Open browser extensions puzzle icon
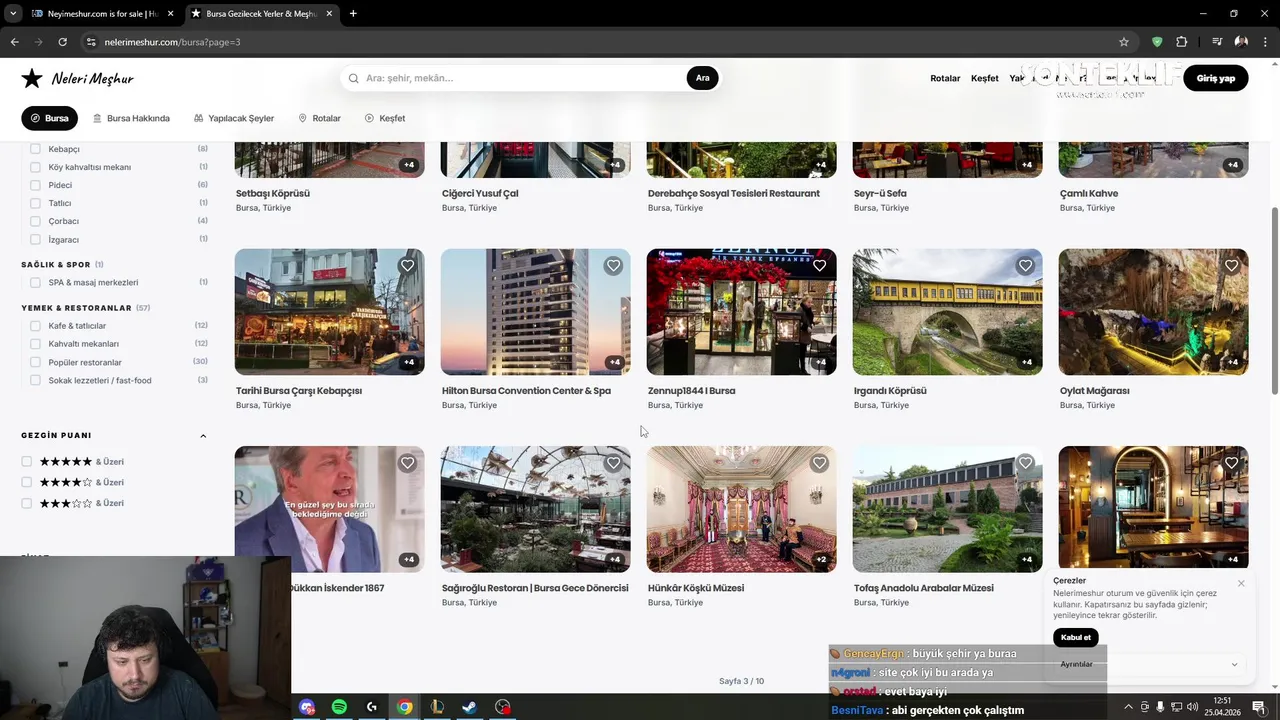 pyautogui.click(x=1182, y=42)
